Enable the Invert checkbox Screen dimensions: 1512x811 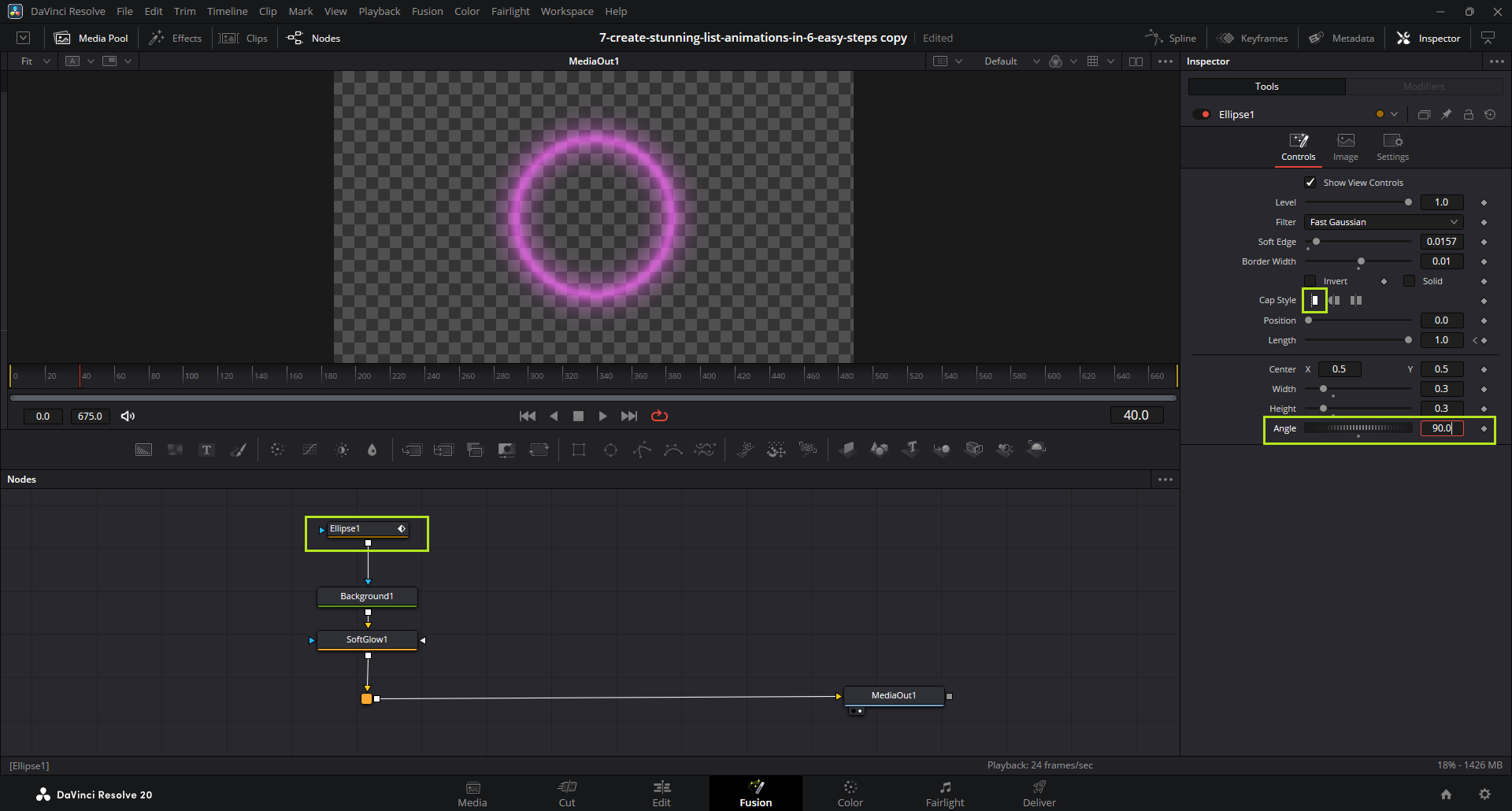tap(1310, 281)
